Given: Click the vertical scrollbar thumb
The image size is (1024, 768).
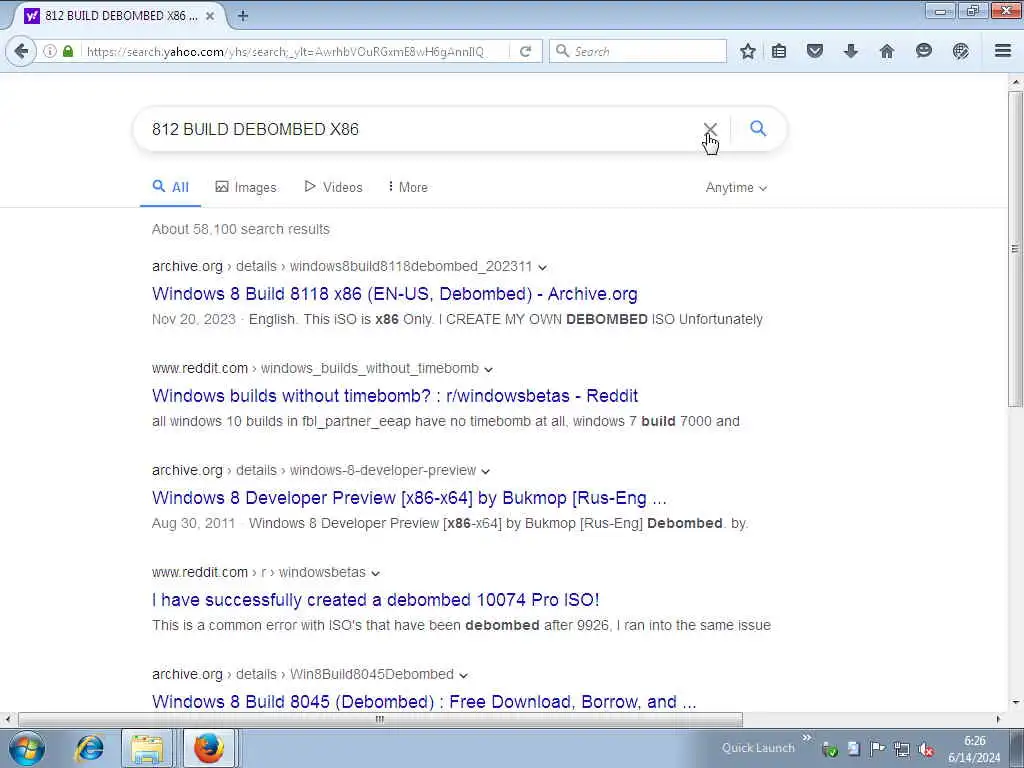Looking at the screenshot, I should click(1015, 248).
